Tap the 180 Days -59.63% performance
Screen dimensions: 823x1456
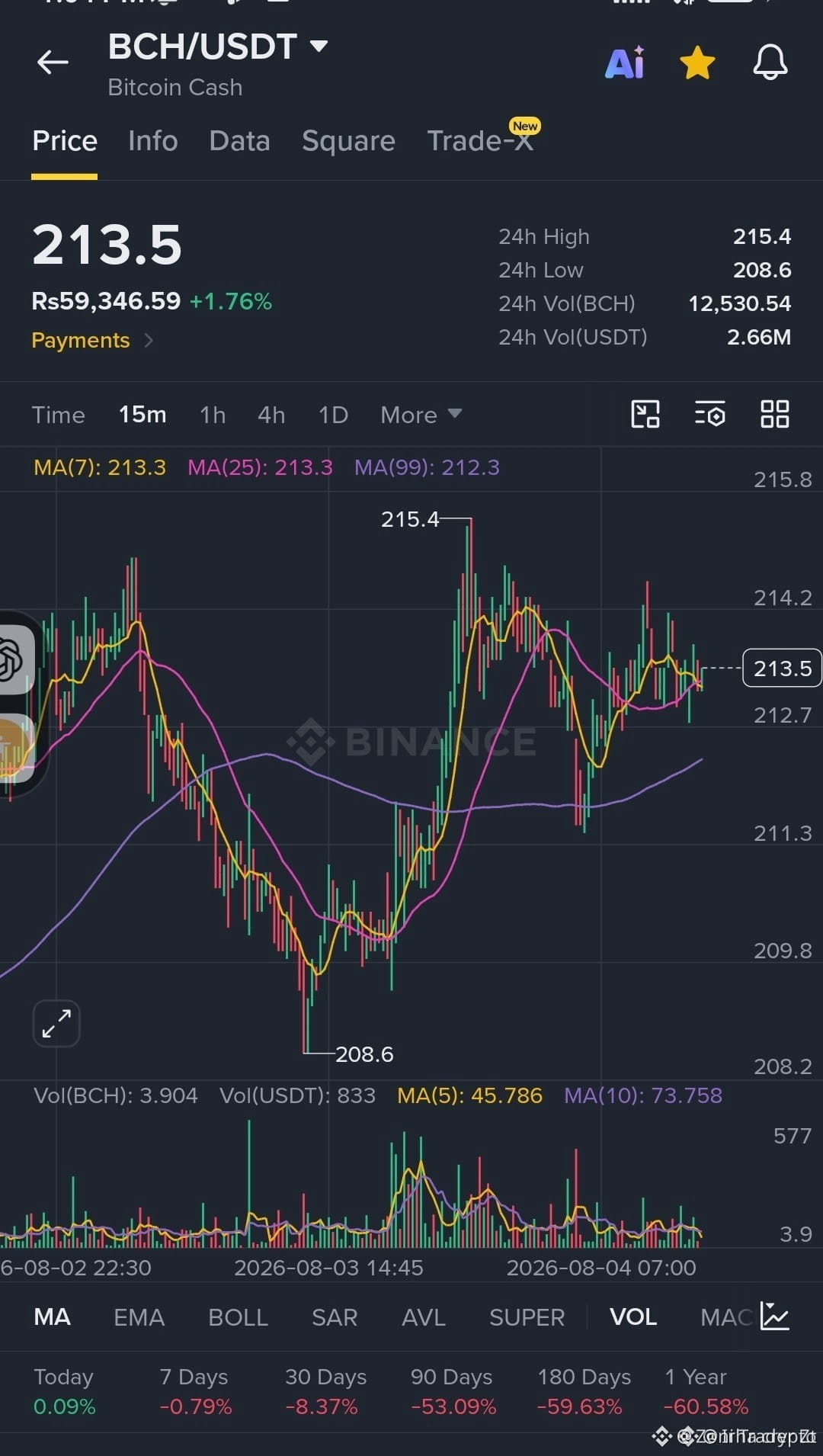click(584, 1392)
